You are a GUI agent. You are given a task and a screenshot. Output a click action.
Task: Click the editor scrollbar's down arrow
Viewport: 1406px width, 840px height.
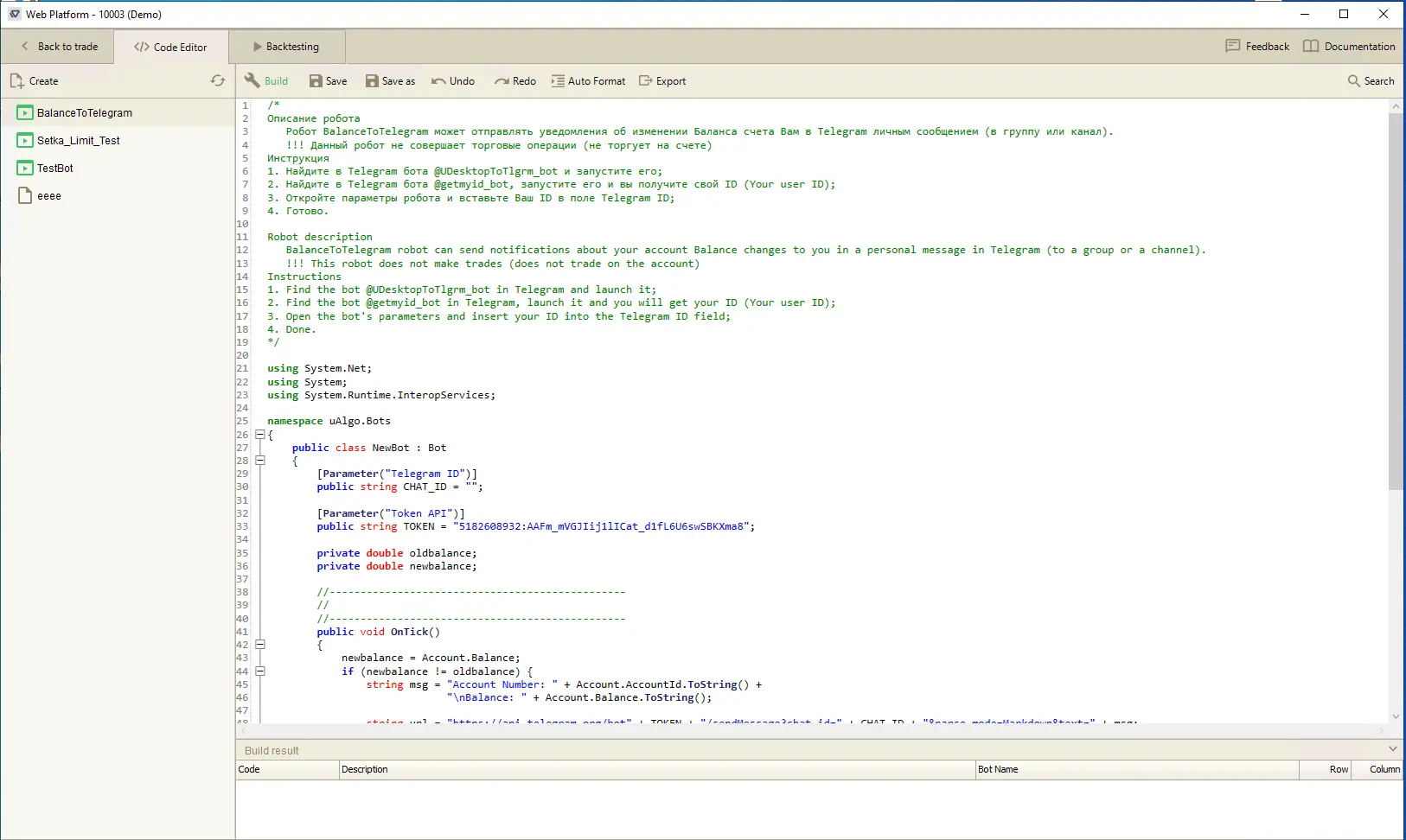(1396, 716)
